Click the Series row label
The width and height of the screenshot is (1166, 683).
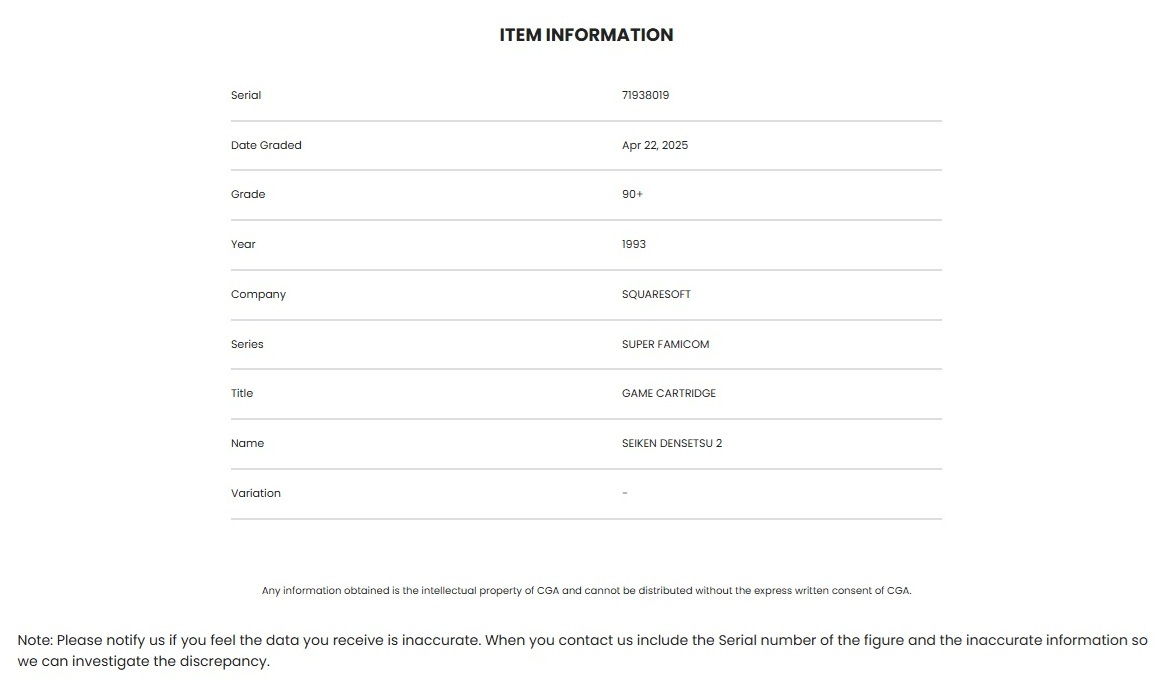coord(247,344)
